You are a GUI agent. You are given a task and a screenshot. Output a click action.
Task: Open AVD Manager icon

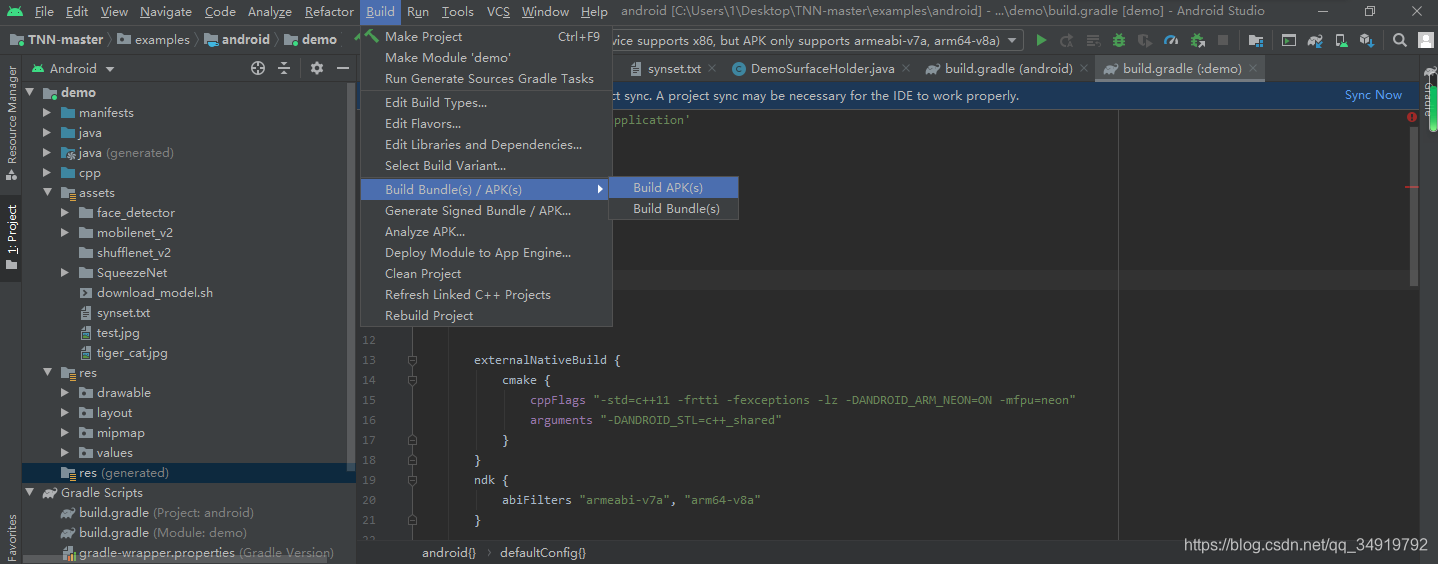tap(1341, 40)
